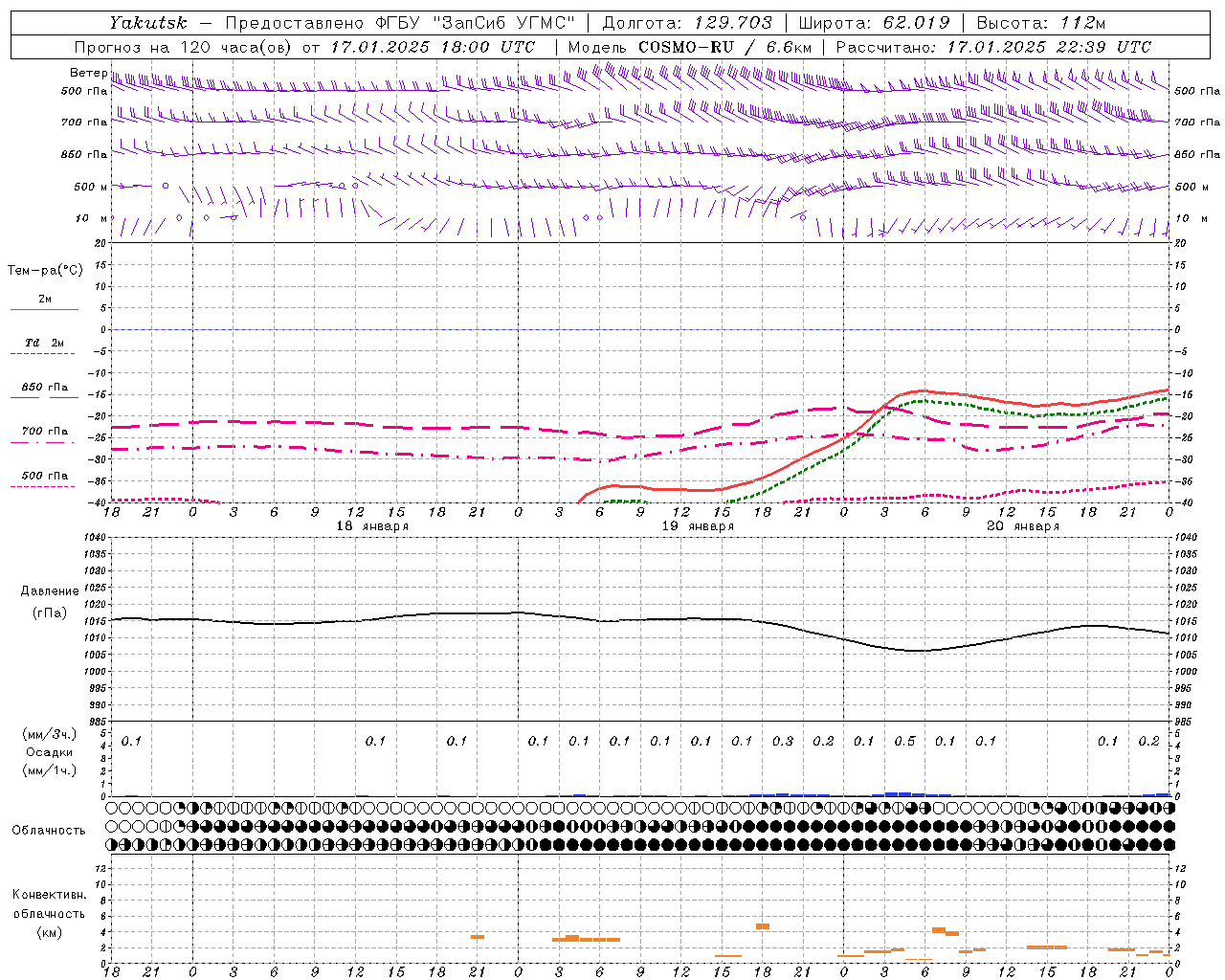Click the "Высота: 112м" elevation value
The height and width of the screenshot is (980, 1225).
(1040, 23)
